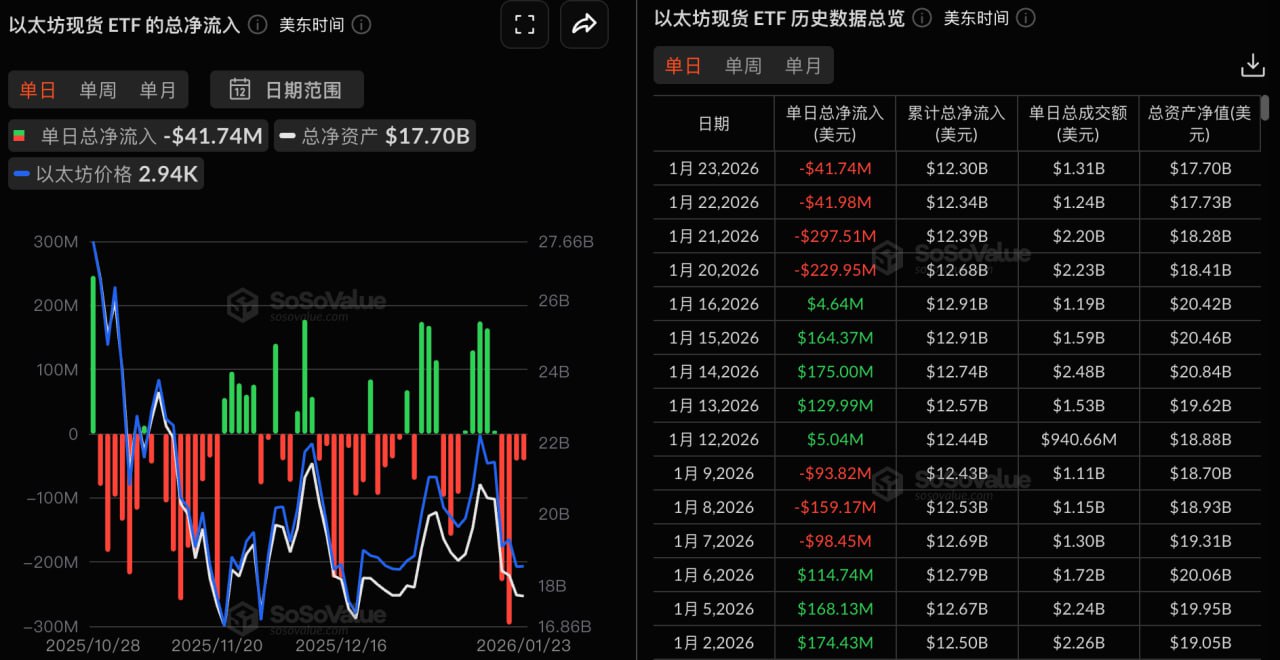1280x660 pixels.
Task: Select the date 1月 23,2026 in the table
Action: click(x=714, y=168)
